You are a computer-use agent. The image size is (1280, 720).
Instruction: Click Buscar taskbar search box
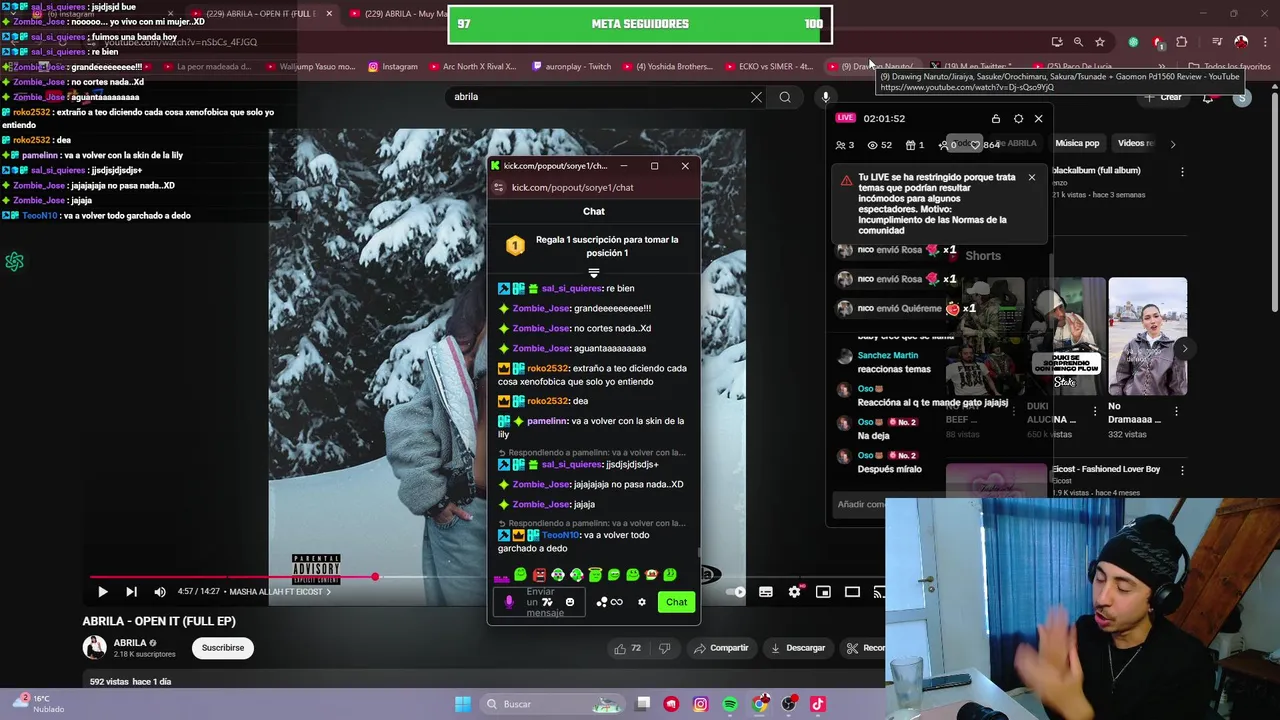pyautogui.click(x=552, y=704)
